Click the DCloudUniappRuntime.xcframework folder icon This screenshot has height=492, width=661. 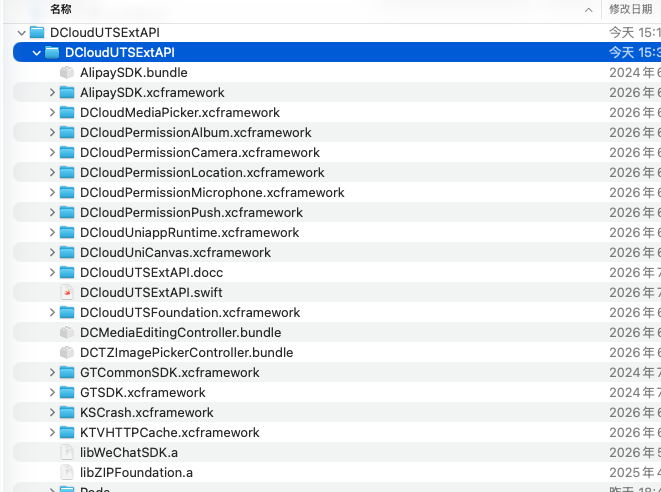pos(67,233)
